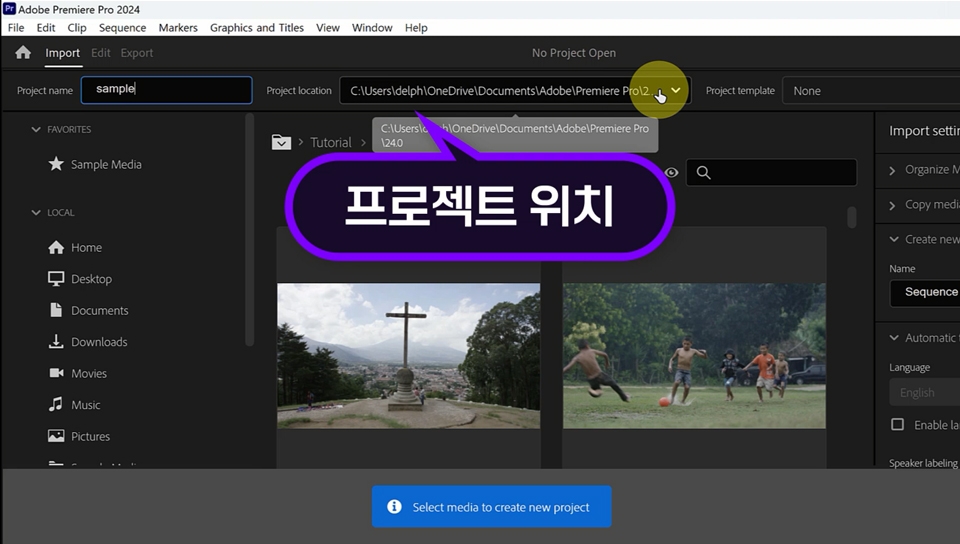Open the Markers menu
Screen dimensions: 960x544
click(178, 28)
